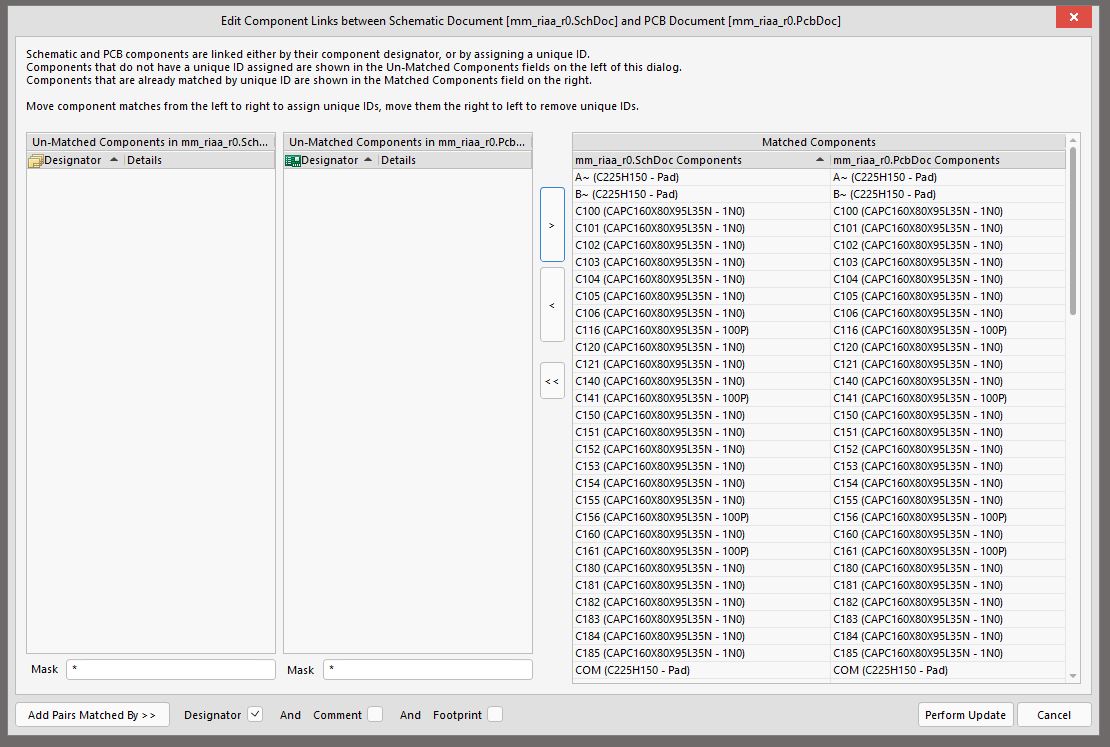The height and width of the screenshot is (747, 1110).
Task: Click the move all left '<<' button
Action: (552, 381)
